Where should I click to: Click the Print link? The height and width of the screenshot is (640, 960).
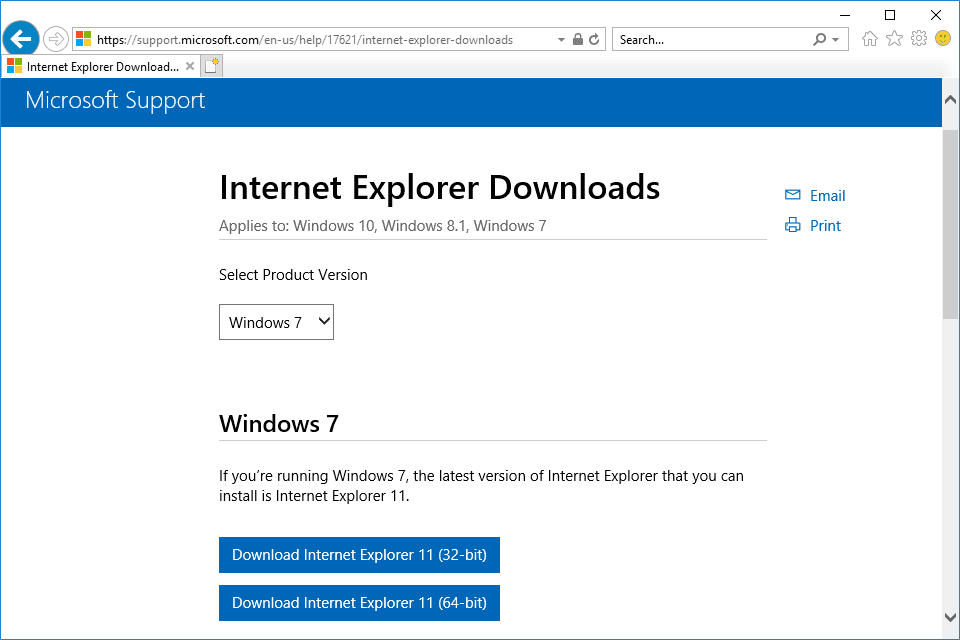pyautogui.click(x=825, y=225)
